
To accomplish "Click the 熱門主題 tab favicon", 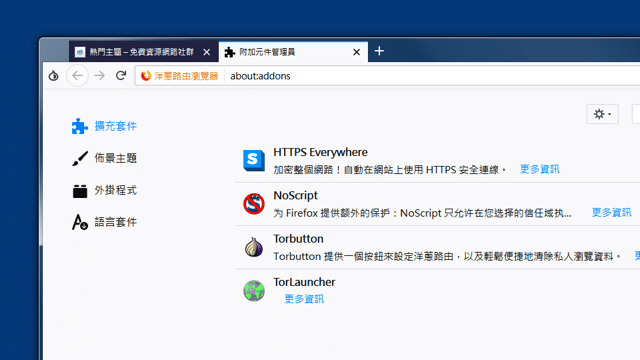I will pyautogui.click(x=80, y=52).
